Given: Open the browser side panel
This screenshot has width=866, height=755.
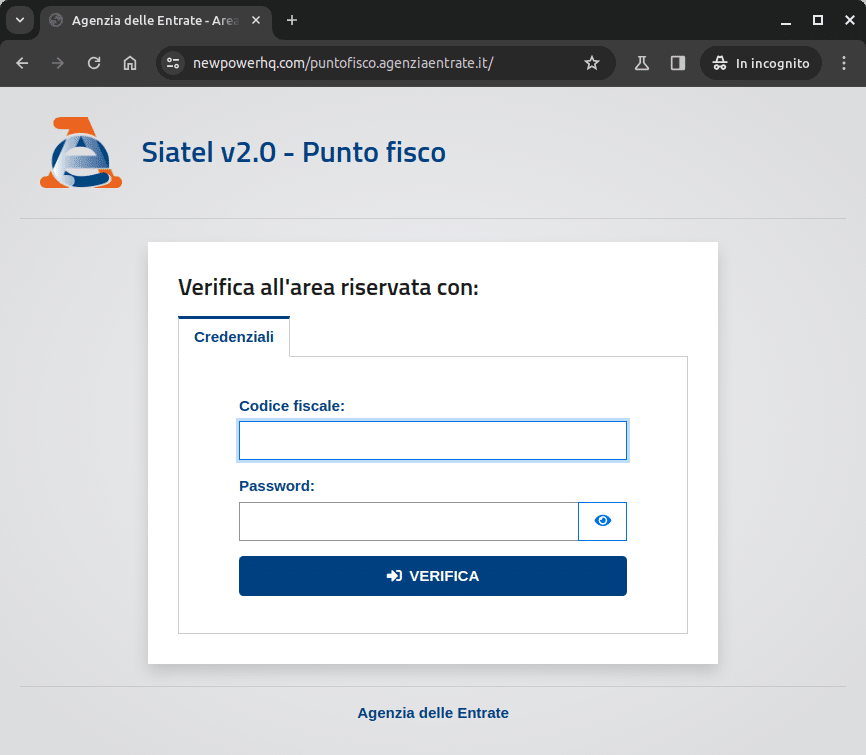Looking at the screenshot, I should point(678,64).
